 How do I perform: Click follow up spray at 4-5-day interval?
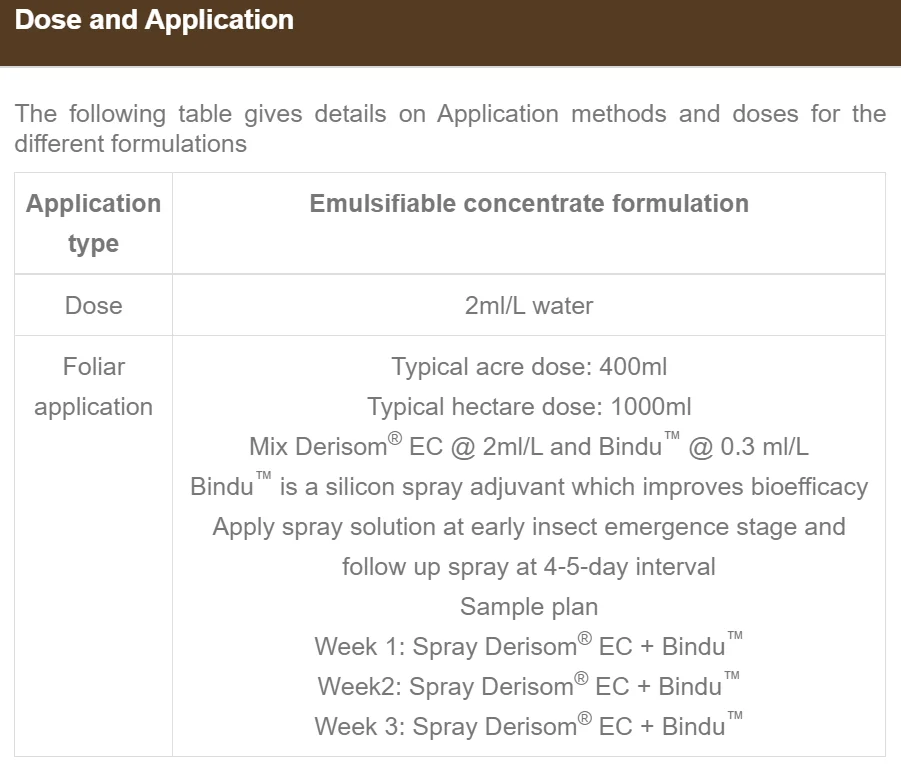529,567
